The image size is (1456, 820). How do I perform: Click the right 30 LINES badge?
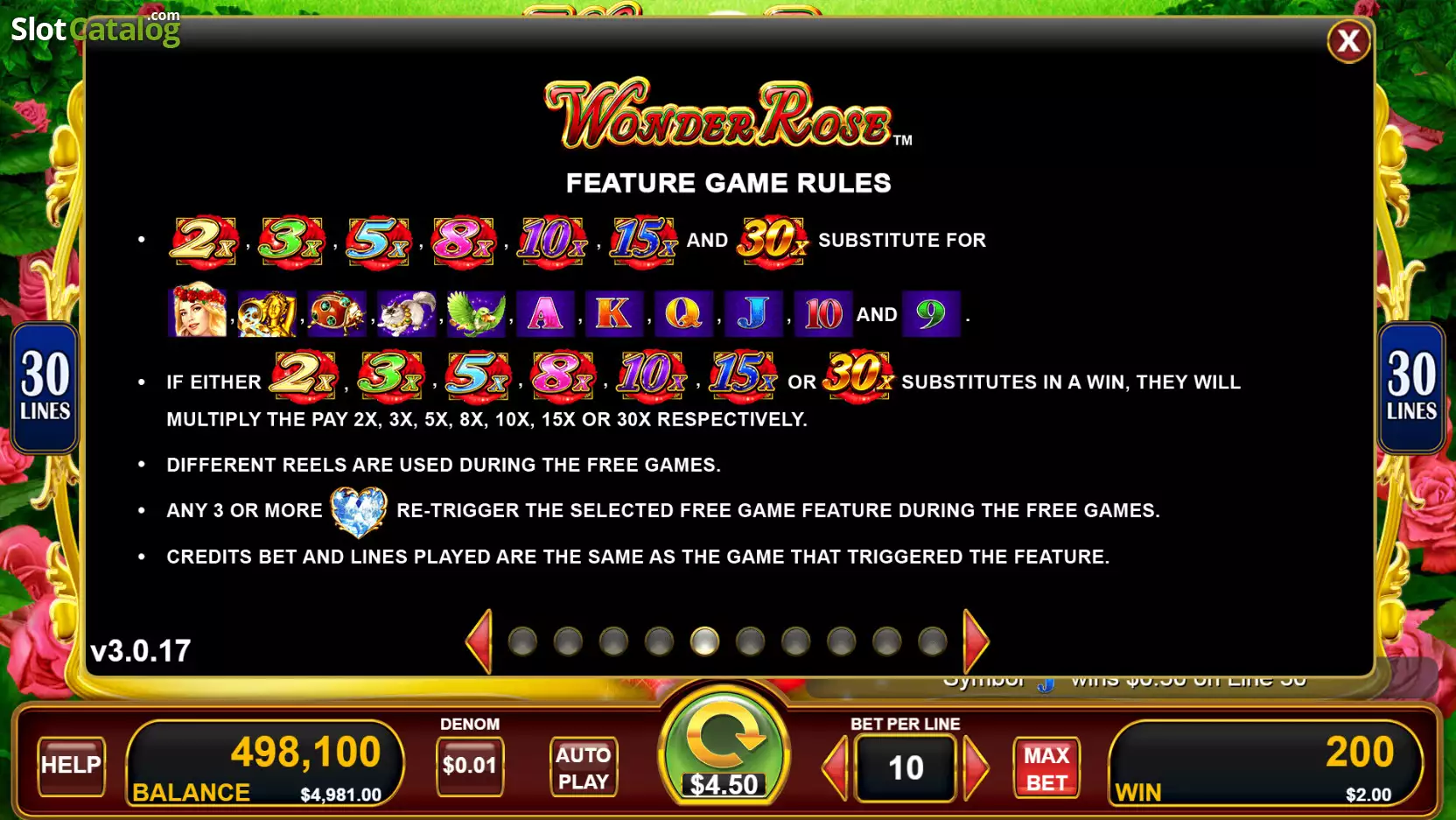click(x=1411, y=388)
